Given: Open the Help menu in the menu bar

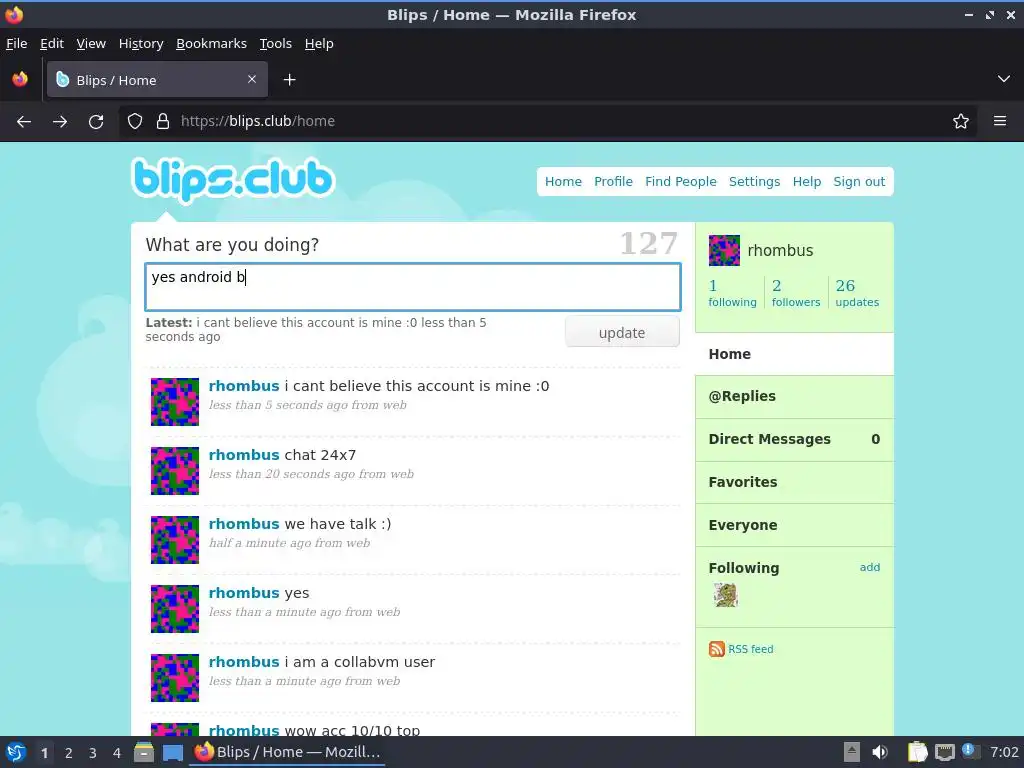Looking at the screenshot, I should pos(319,44).
